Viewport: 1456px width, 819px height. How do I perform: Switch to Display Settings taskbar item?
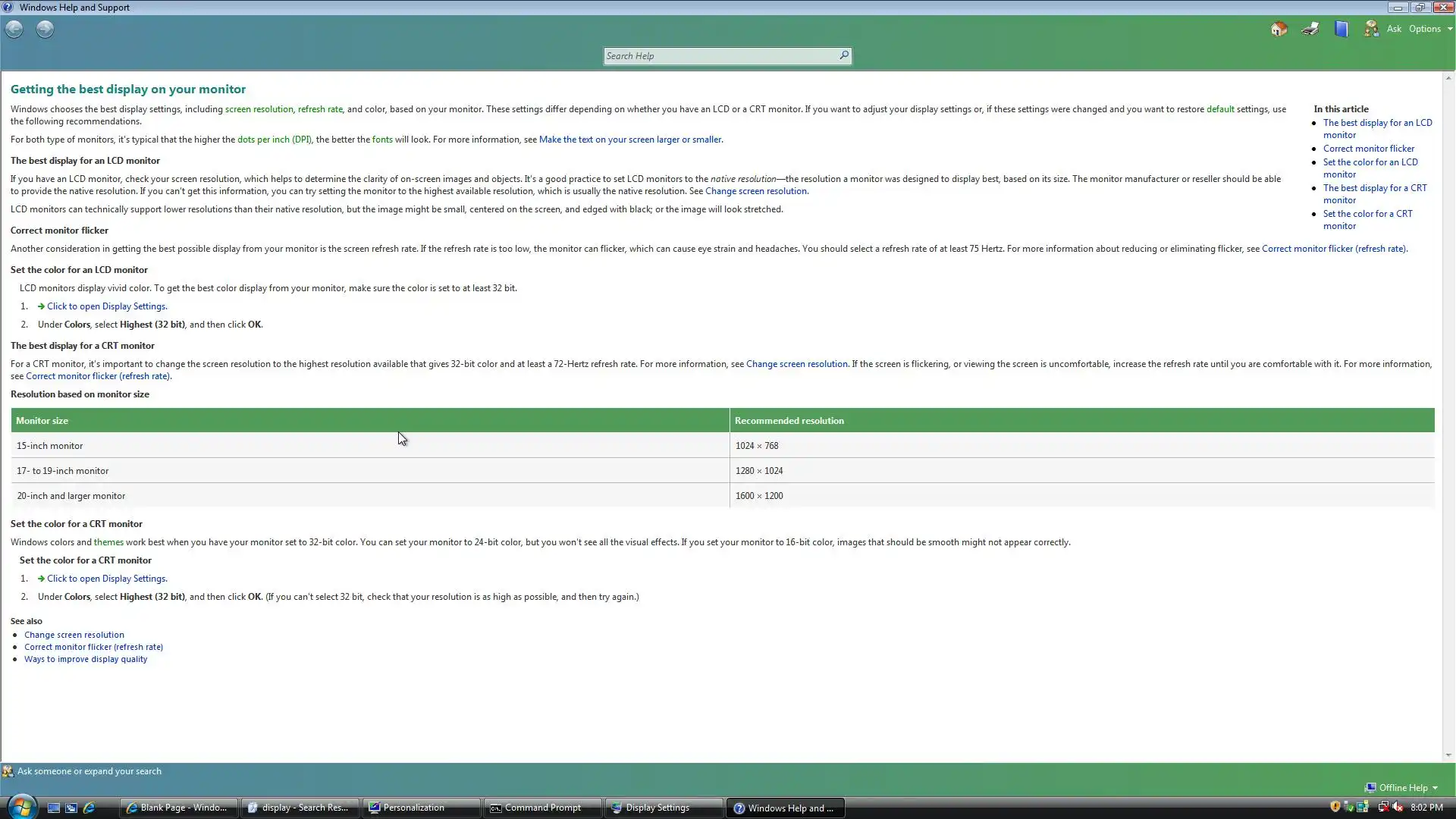click(657, 808)
